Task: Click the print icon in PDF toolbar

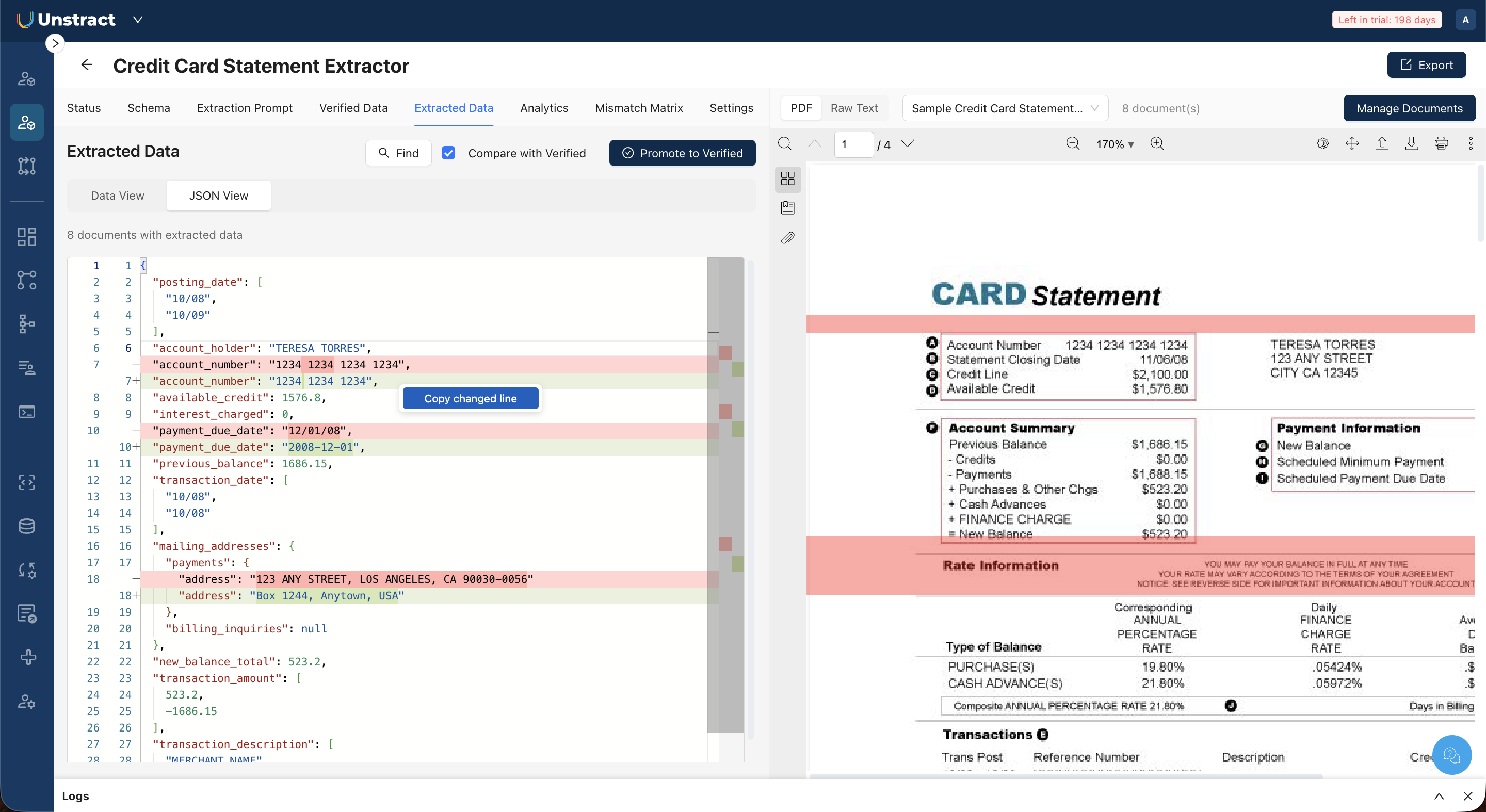Action: point(1441,143)
